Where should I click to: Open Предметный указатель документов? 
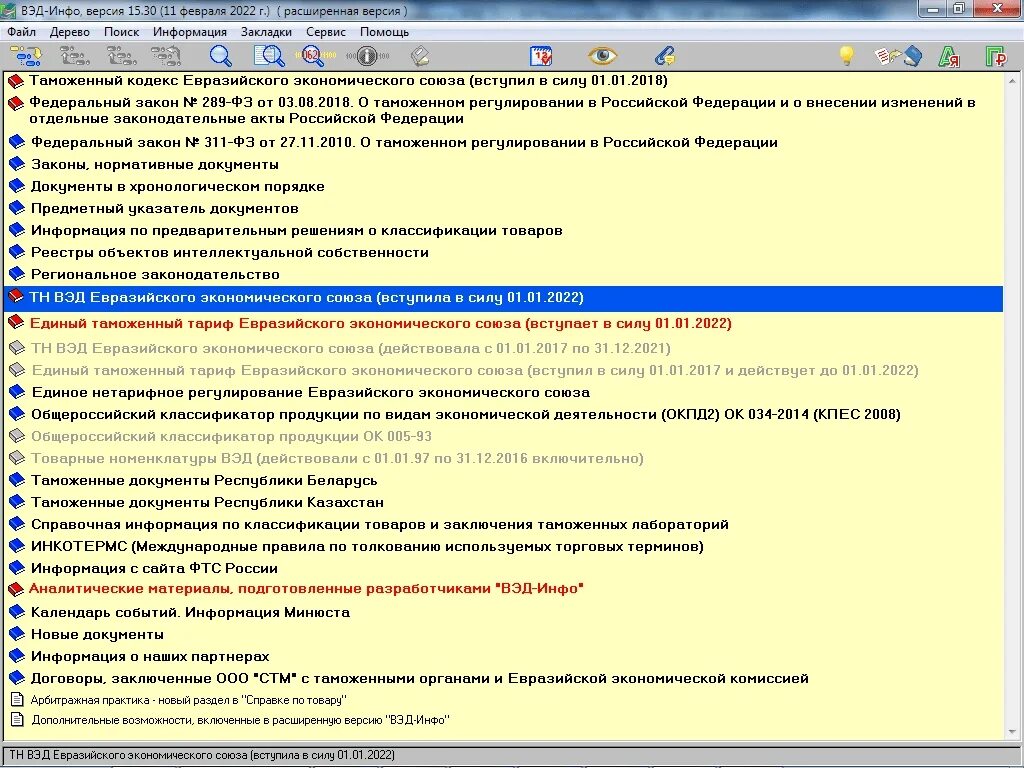[x=165, y=209]
